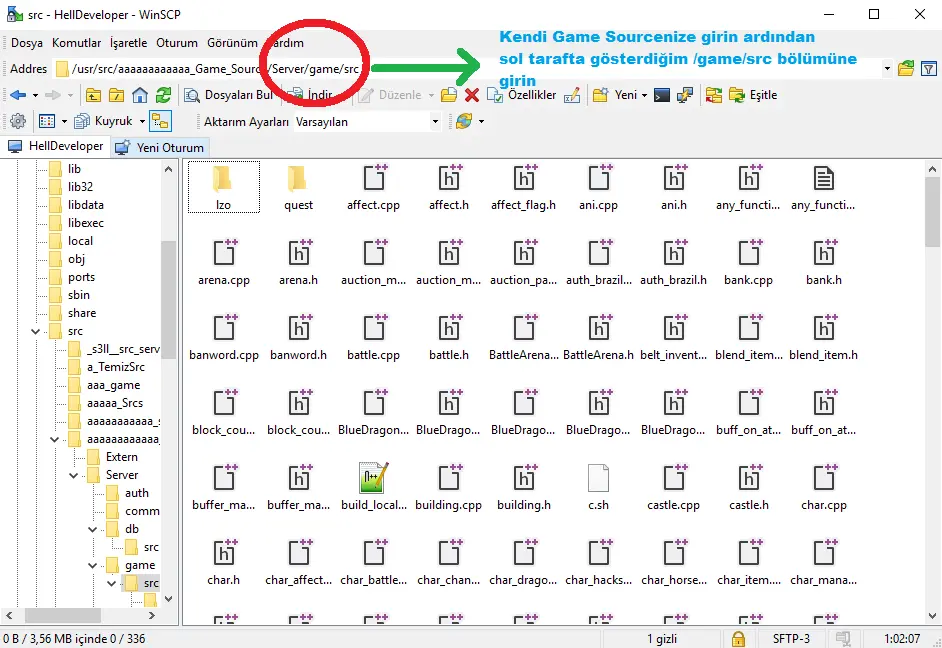Click the Kuyruk queue button

(x=103, y=121)
